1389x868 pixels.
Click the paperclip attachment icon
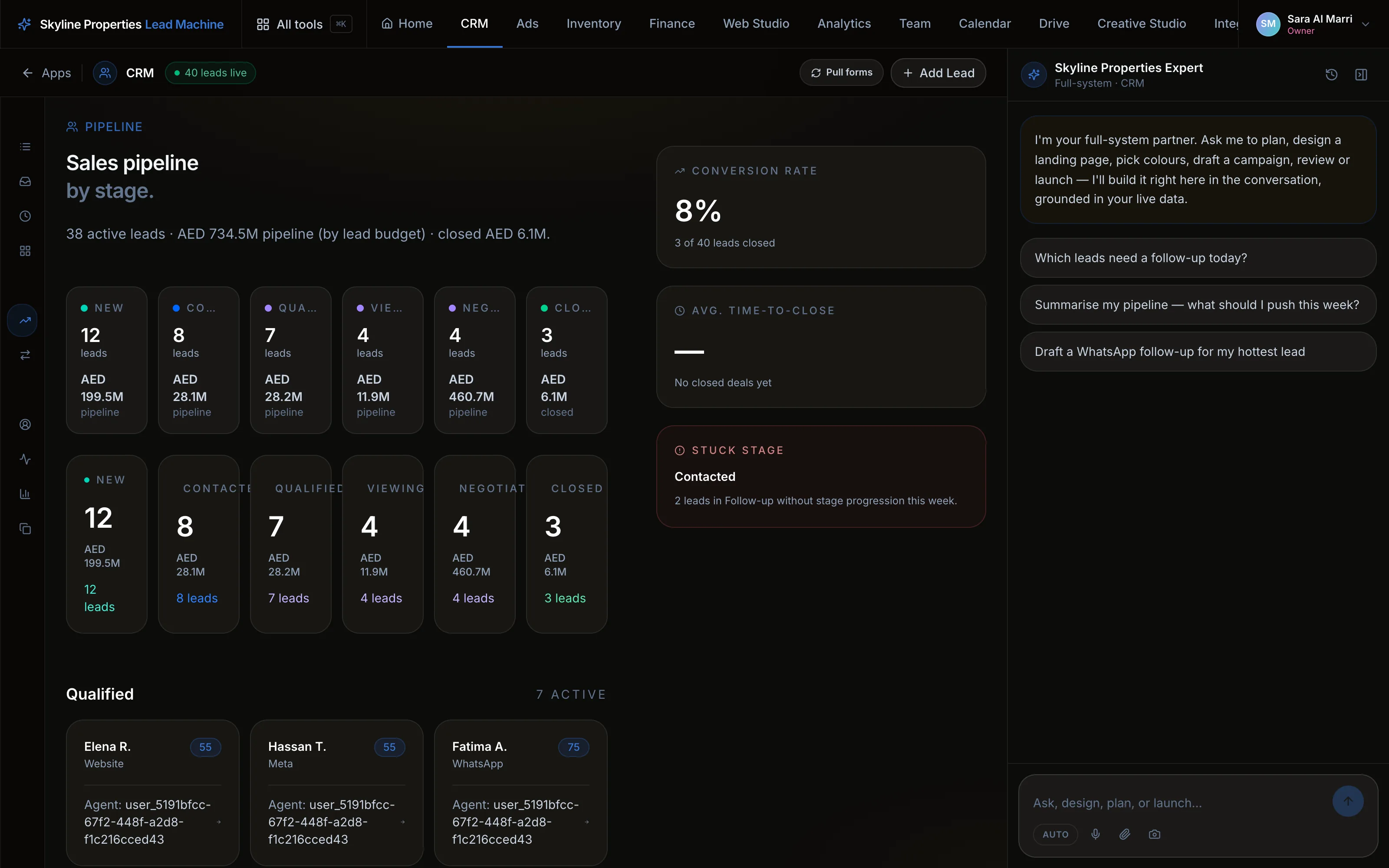click(x=1125, y=834)
